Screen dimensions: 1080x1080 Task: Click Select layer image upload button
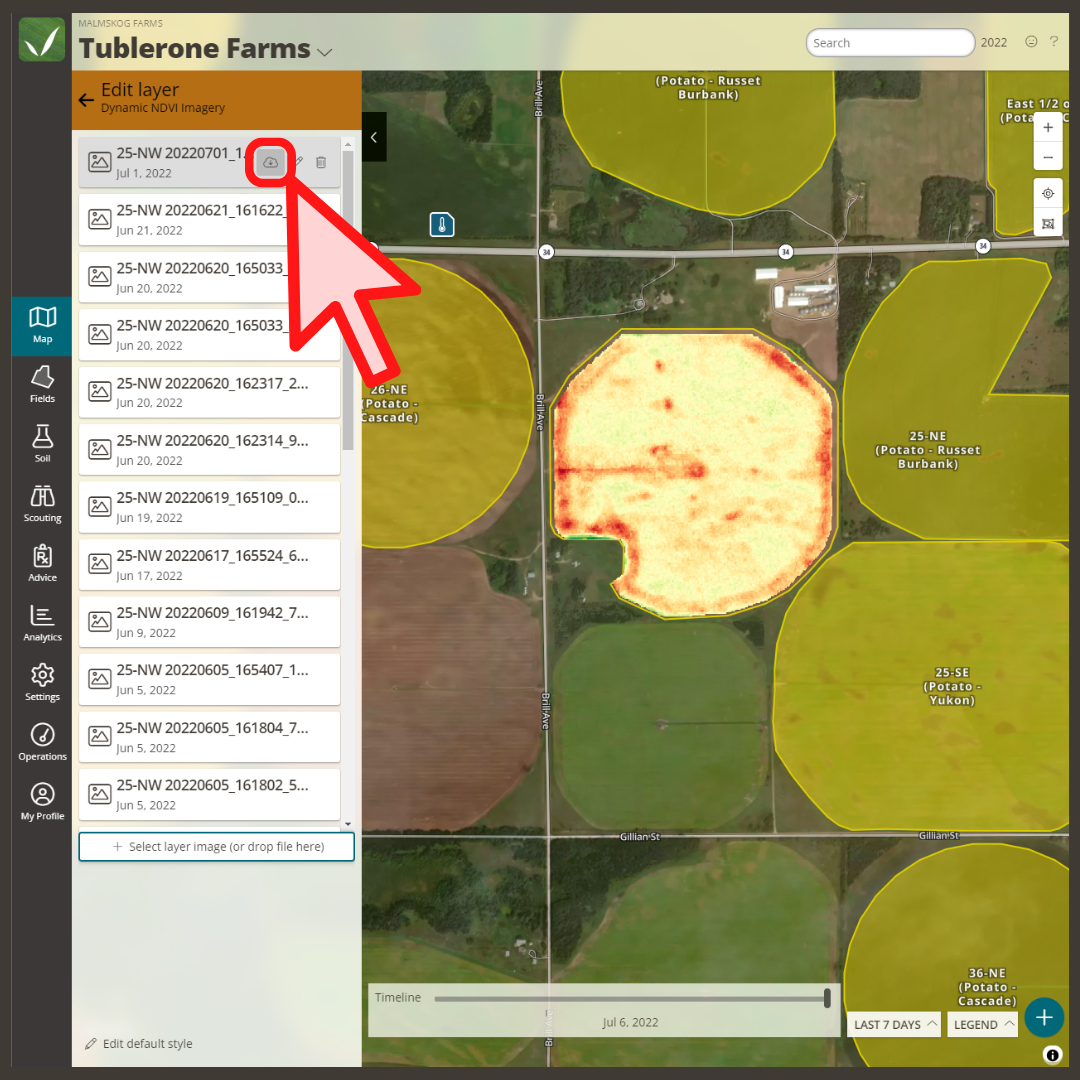pyautogui.click(x=216, y=847)
